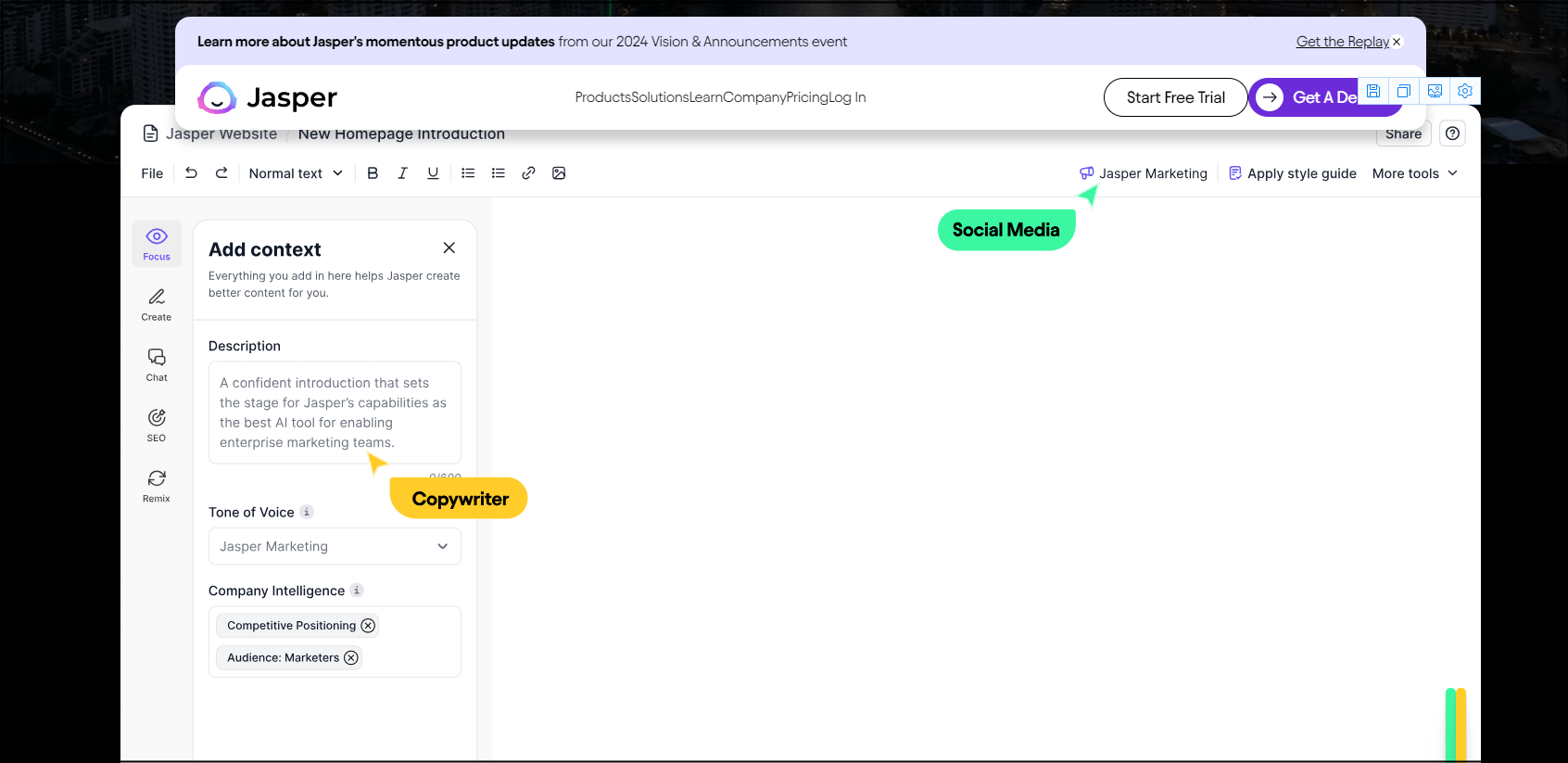This screenshot has width=1568, height=763.
Task: Close the Add context panel
Action: click(449, 248)
